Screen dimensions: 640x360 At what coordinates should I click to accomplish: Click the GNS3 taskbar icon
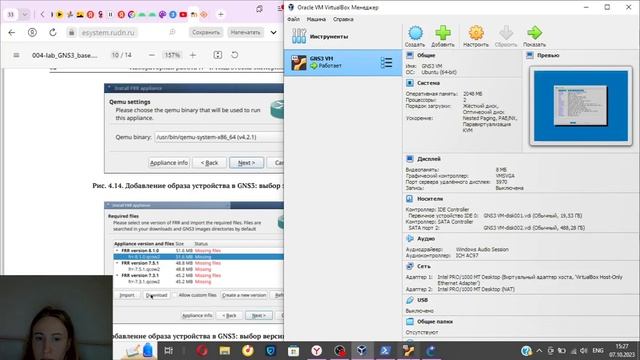point(408,350)
